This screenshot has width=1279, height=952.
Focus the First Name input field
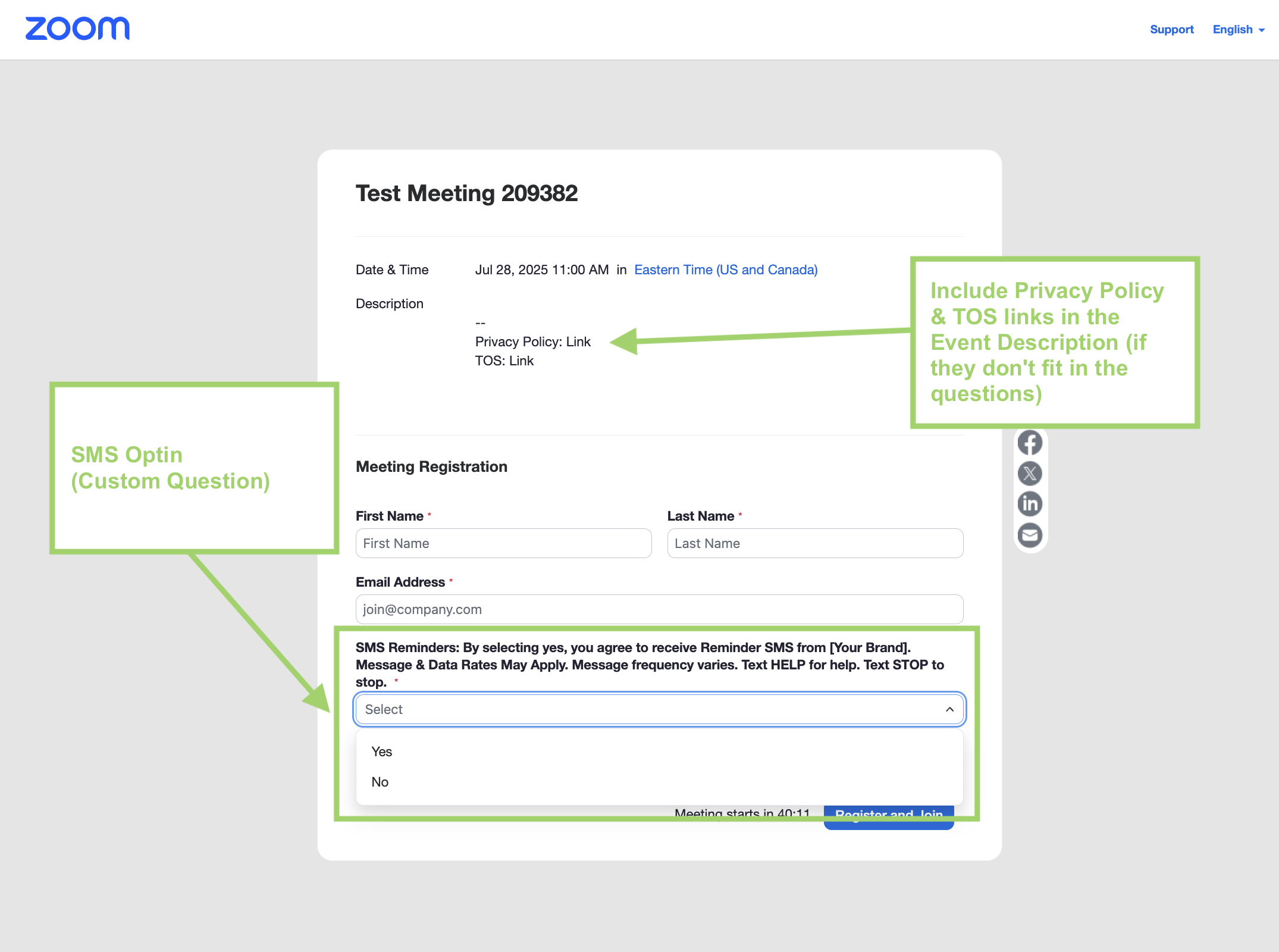[503, 543]
